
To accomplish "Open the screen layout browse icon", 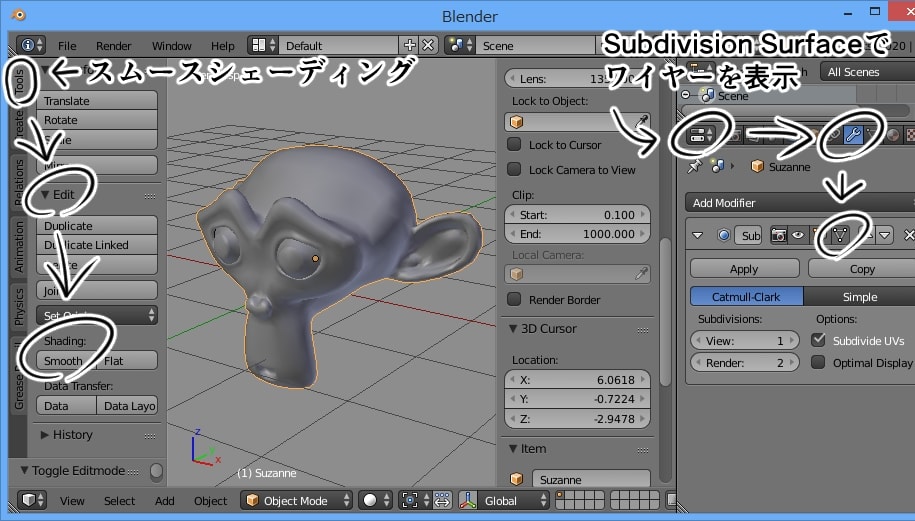I will click(263, 45).
